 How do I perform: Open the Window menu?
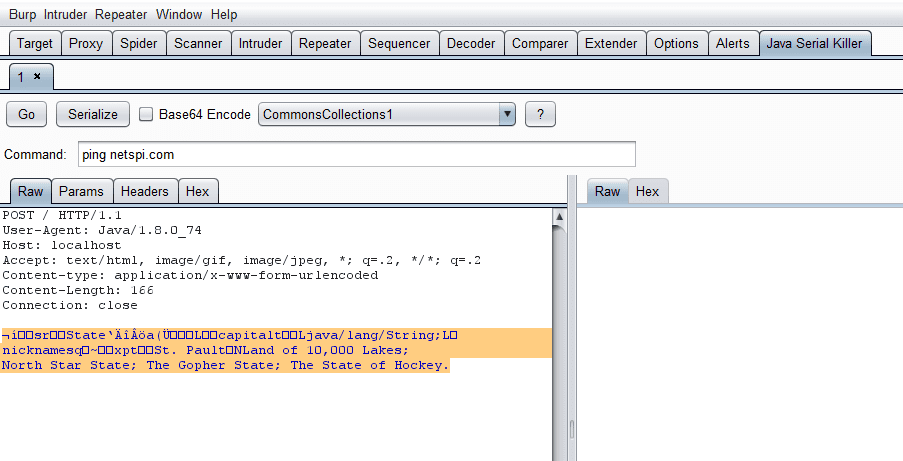(179, 15)
